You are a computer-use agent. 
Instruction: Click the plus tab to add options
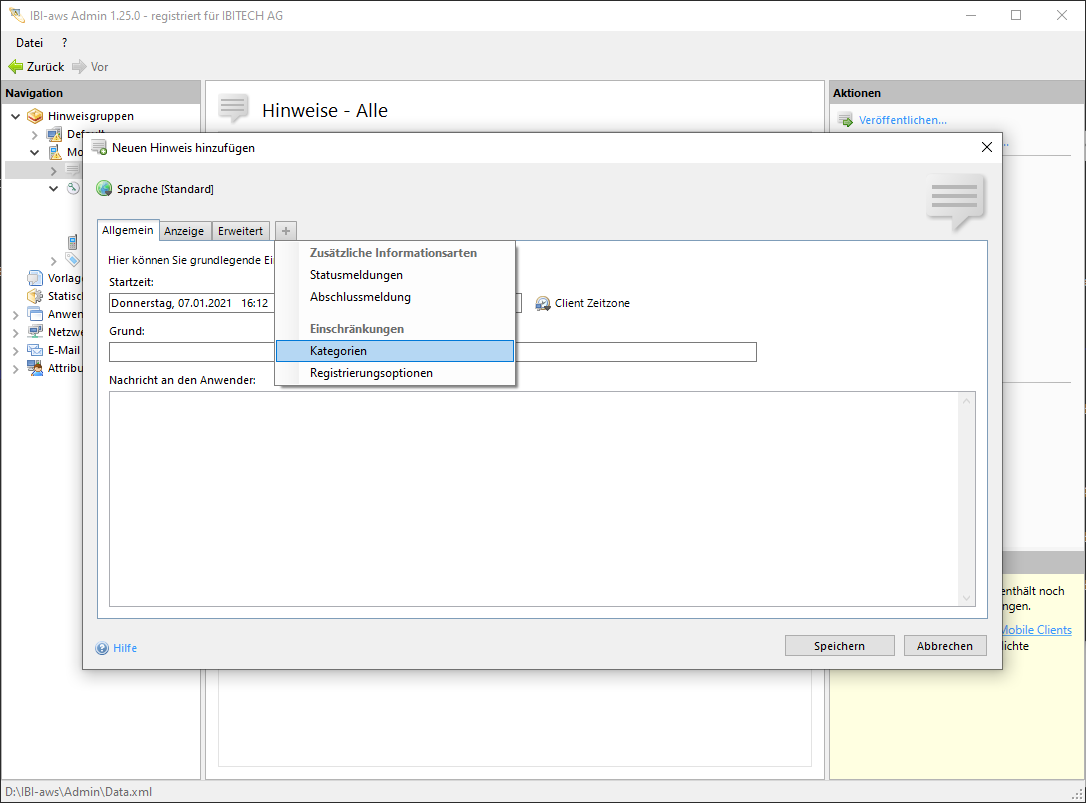pos(286,231)
